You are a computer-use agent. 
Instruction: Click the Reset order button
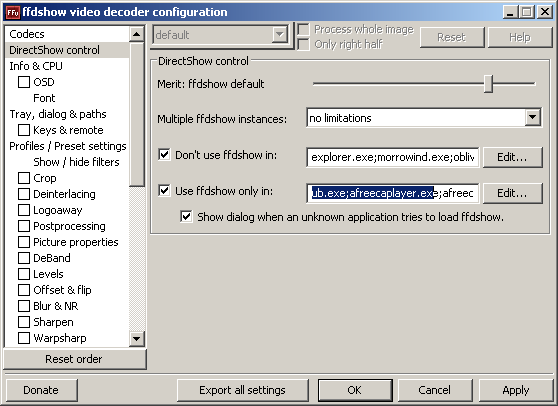[74, 359]
